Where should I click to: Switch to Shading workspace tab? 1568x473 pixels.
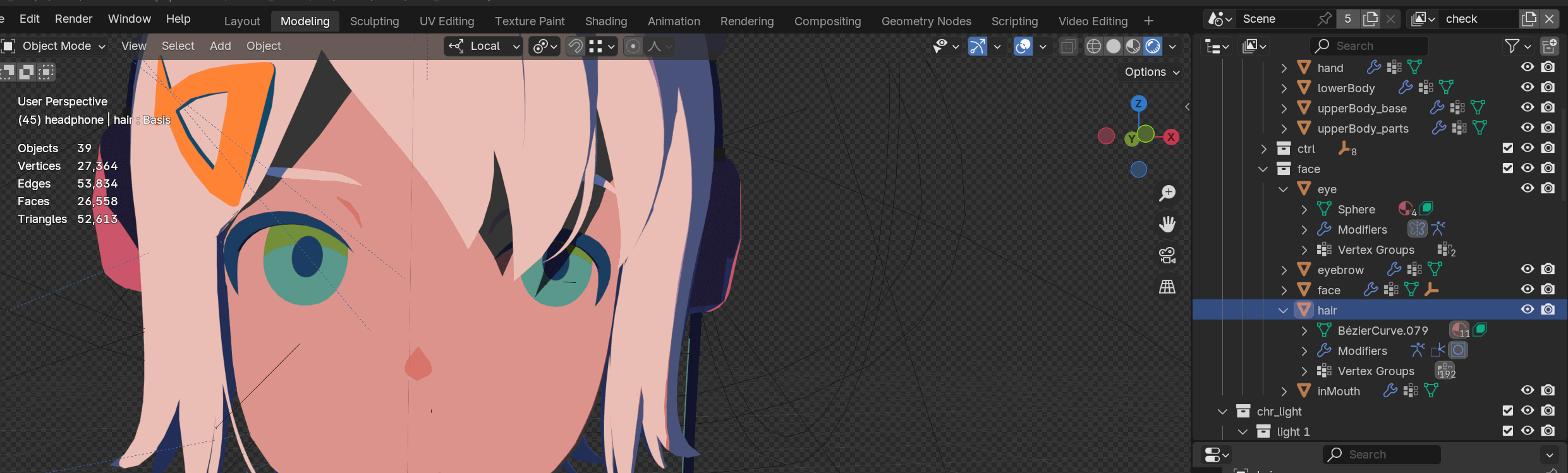(x=606, y=21)
